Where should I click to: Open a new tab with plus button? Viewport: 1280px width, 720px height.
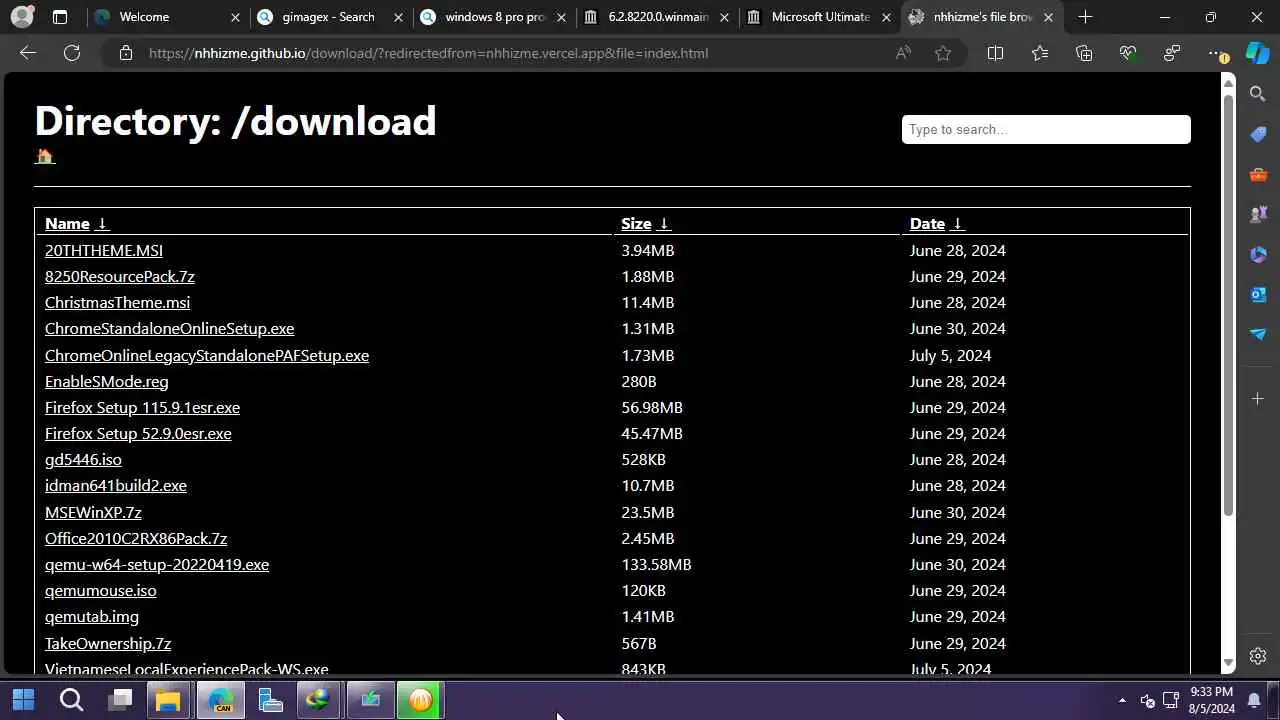tap(1085, 17)
